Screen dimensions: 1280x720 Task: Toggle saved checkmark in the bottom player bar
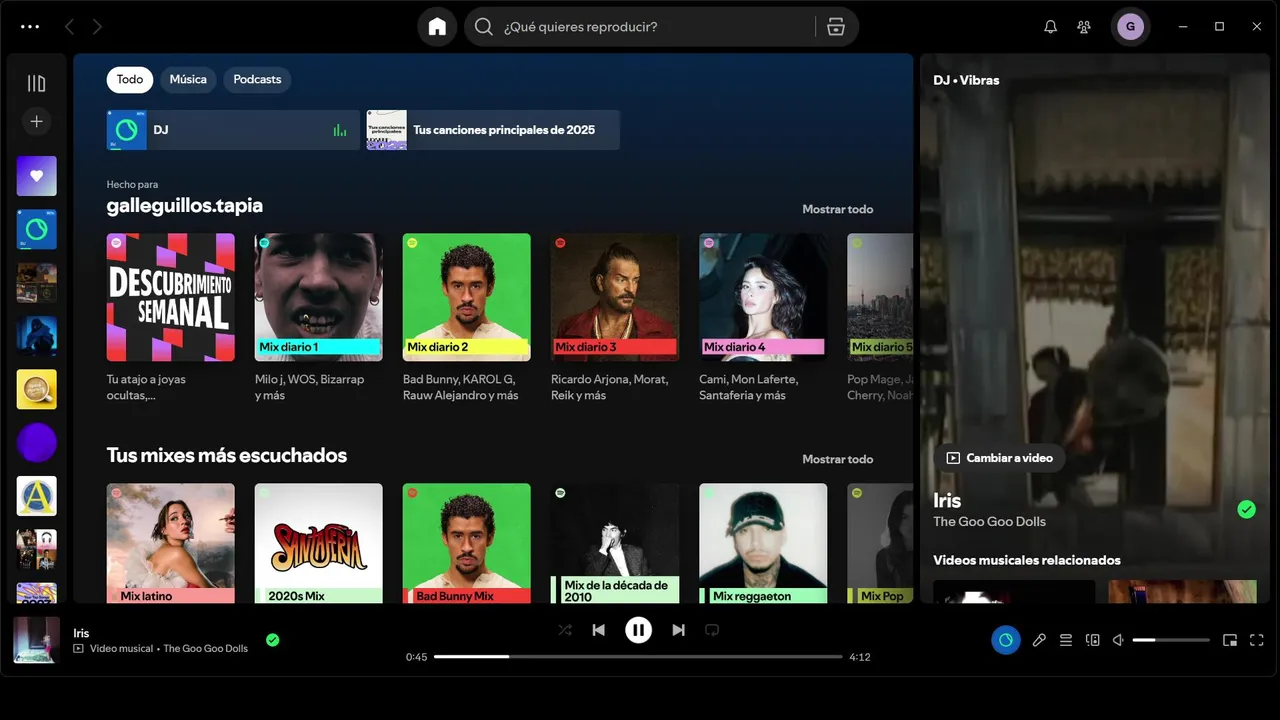click(x=272, y=640)
